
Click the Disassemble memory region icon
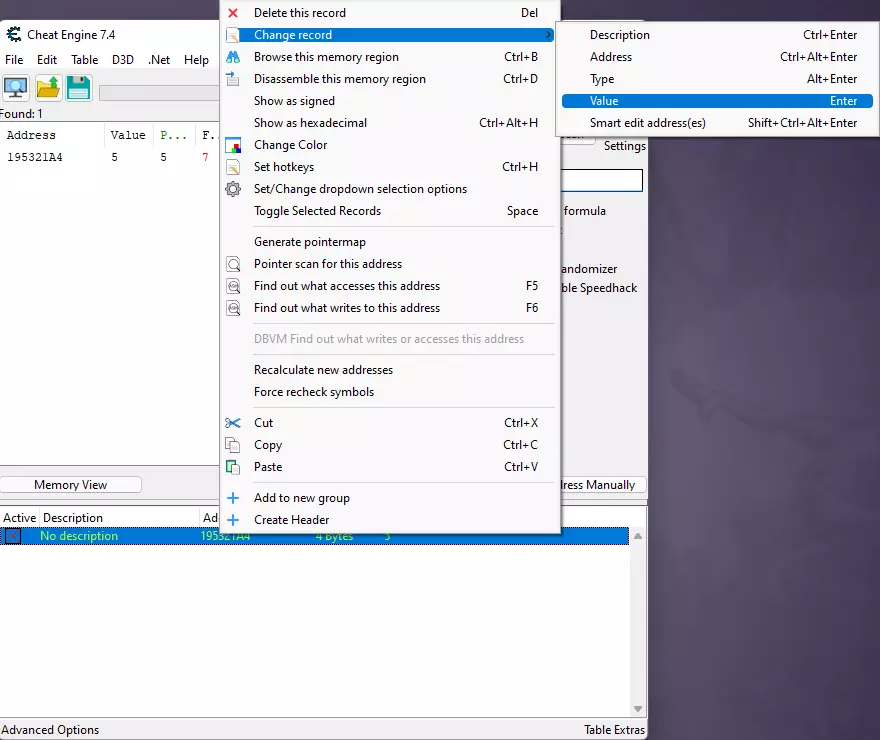coord(233,79)
